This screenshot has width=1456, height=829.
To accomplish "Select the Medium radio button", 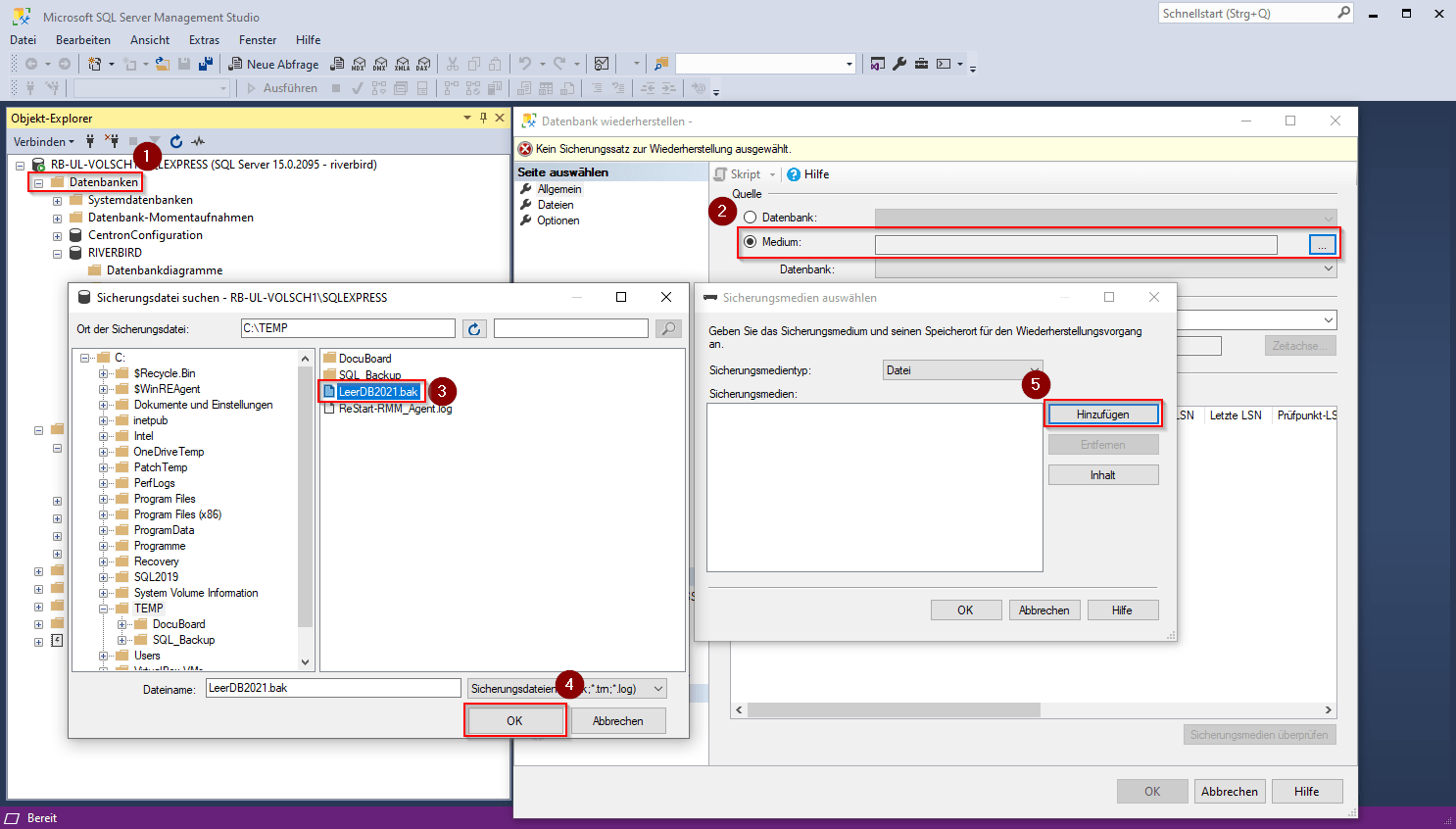I will (751, 242).
